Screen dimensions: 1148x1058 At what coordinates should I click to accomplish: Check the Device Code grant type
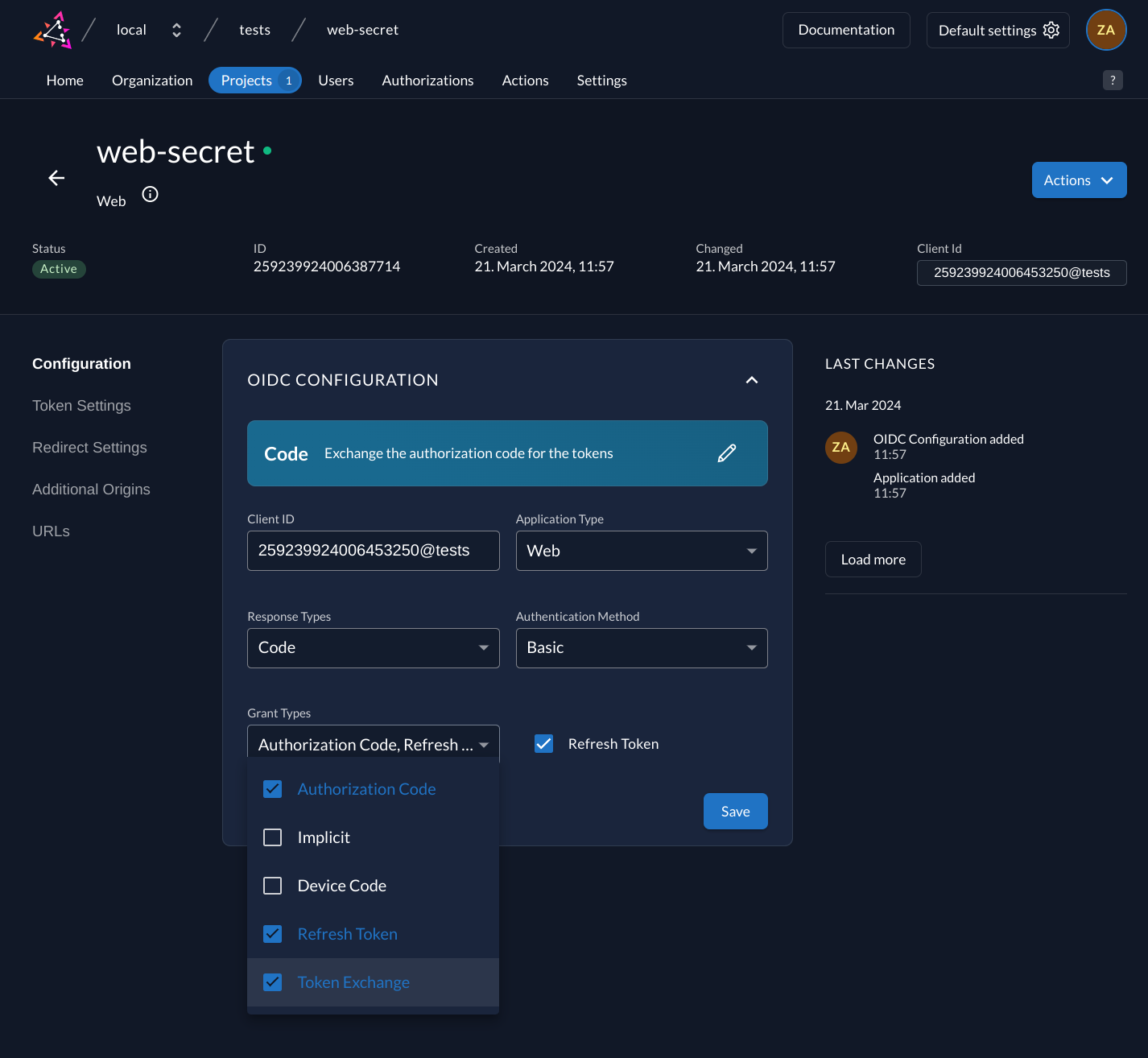272,885
